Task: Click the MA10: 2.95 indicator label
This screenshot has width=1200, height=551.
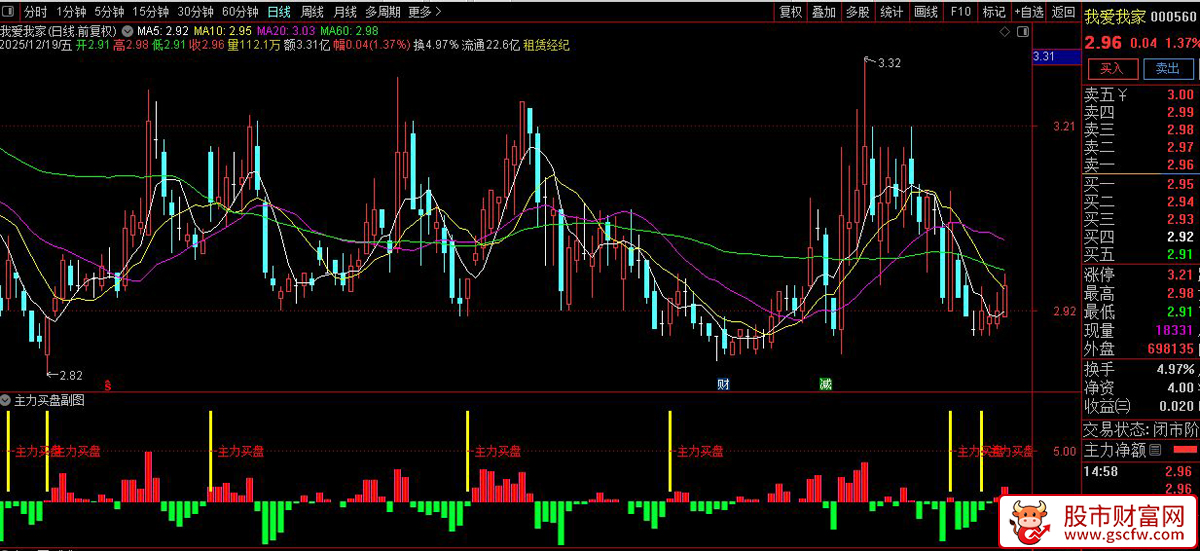Action: (x=223, y=31)
